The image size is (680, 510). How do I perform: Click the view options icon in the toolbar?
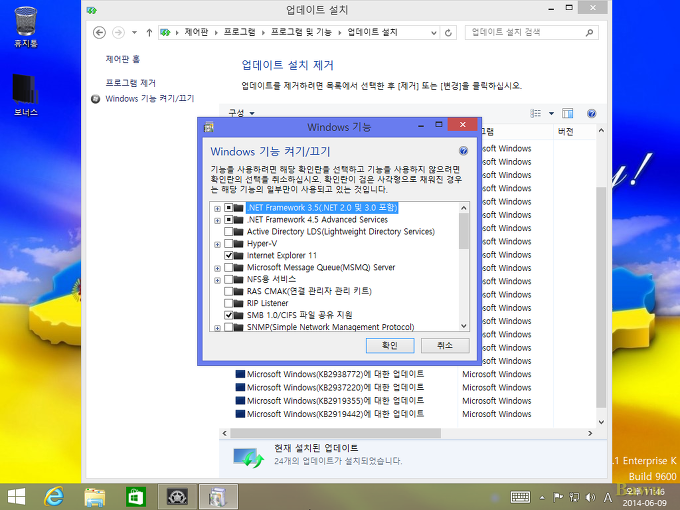536,114
